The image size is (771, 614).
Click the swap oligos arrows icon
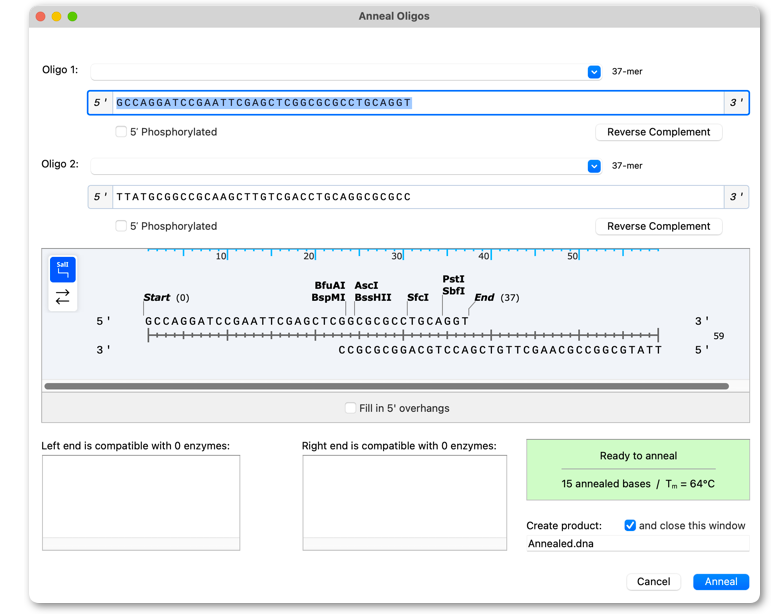[x=62, y=297]
